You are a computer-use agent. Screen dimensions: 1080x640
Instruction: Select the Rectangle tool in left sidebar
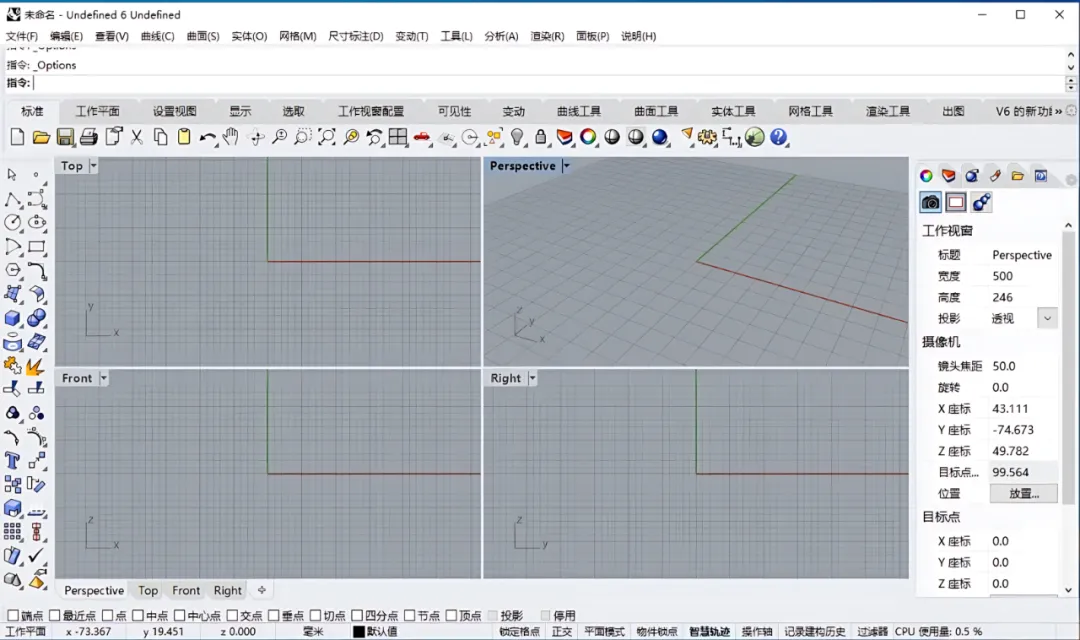click(x=37, y=247)
